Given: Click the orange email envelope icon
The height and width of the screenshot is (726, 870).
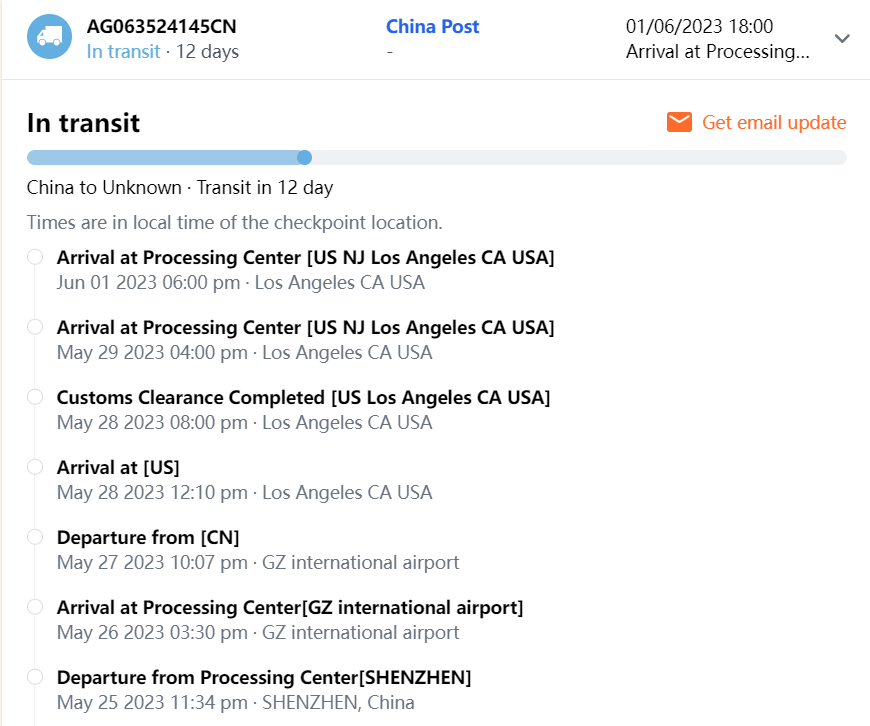Looking at the screenshot, I should coord(680,122).
